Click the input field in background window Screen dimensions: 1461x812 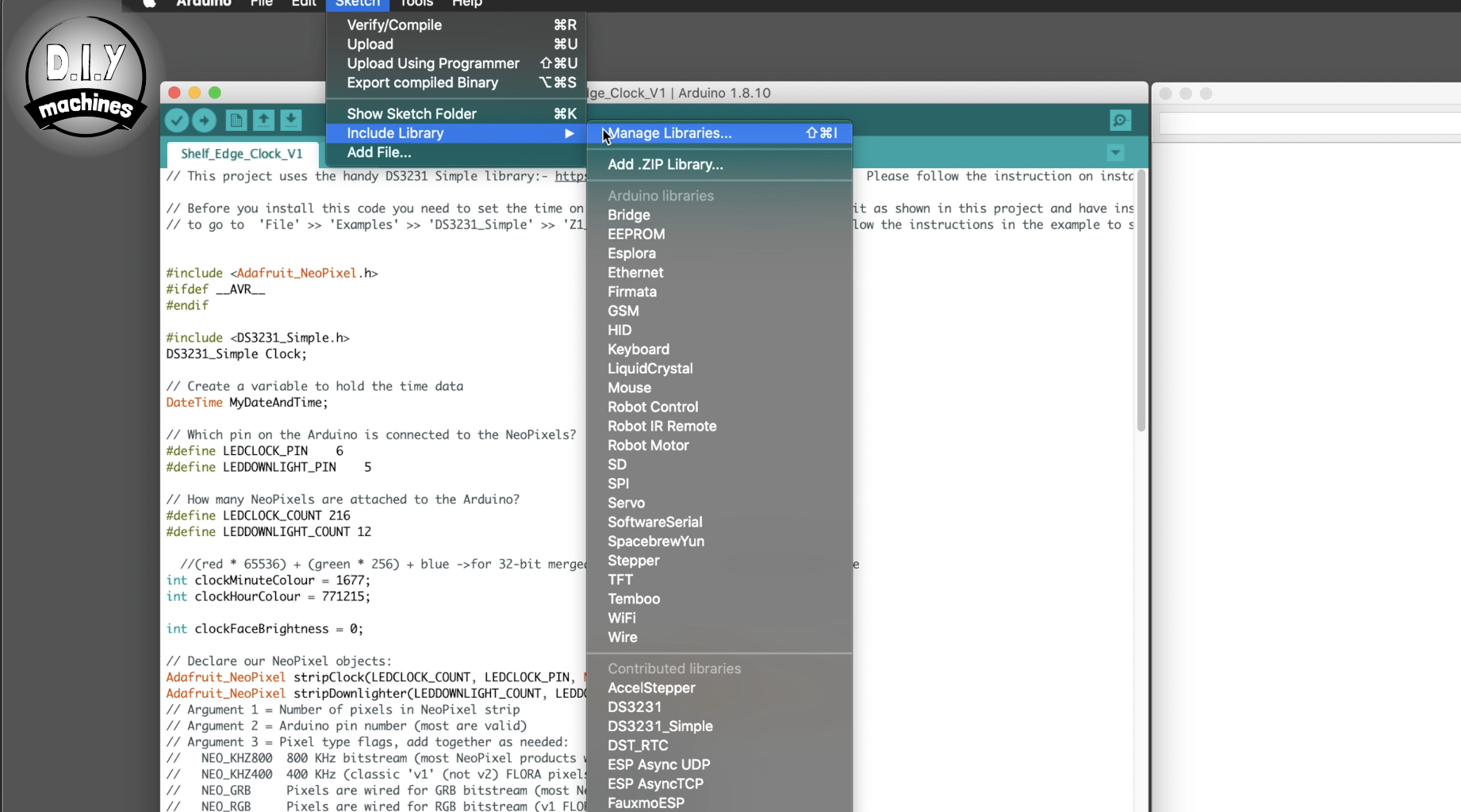click(x=1310, y=123)
